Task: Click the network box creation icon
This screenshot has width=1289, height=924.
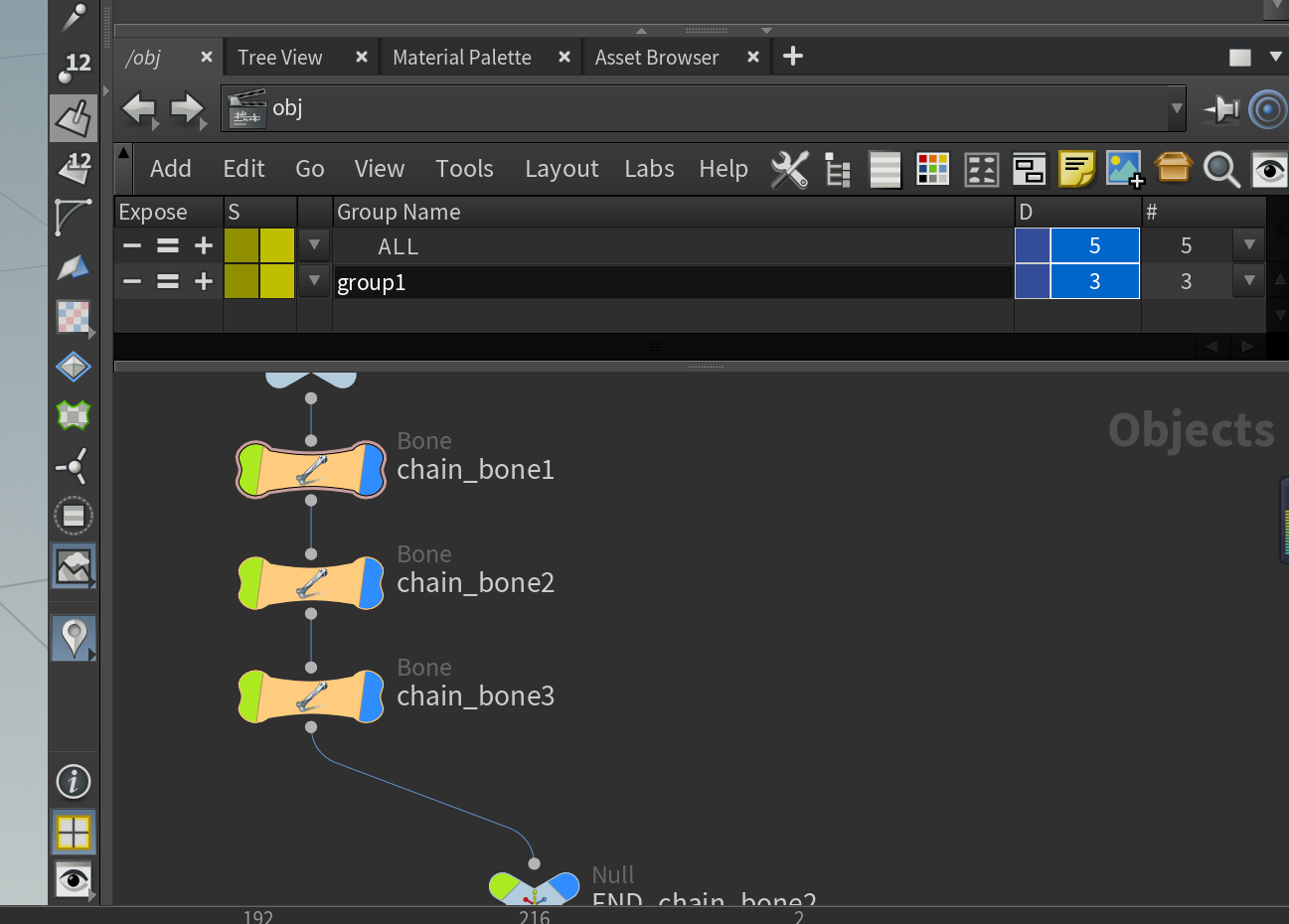Action: coord(1029,170)
